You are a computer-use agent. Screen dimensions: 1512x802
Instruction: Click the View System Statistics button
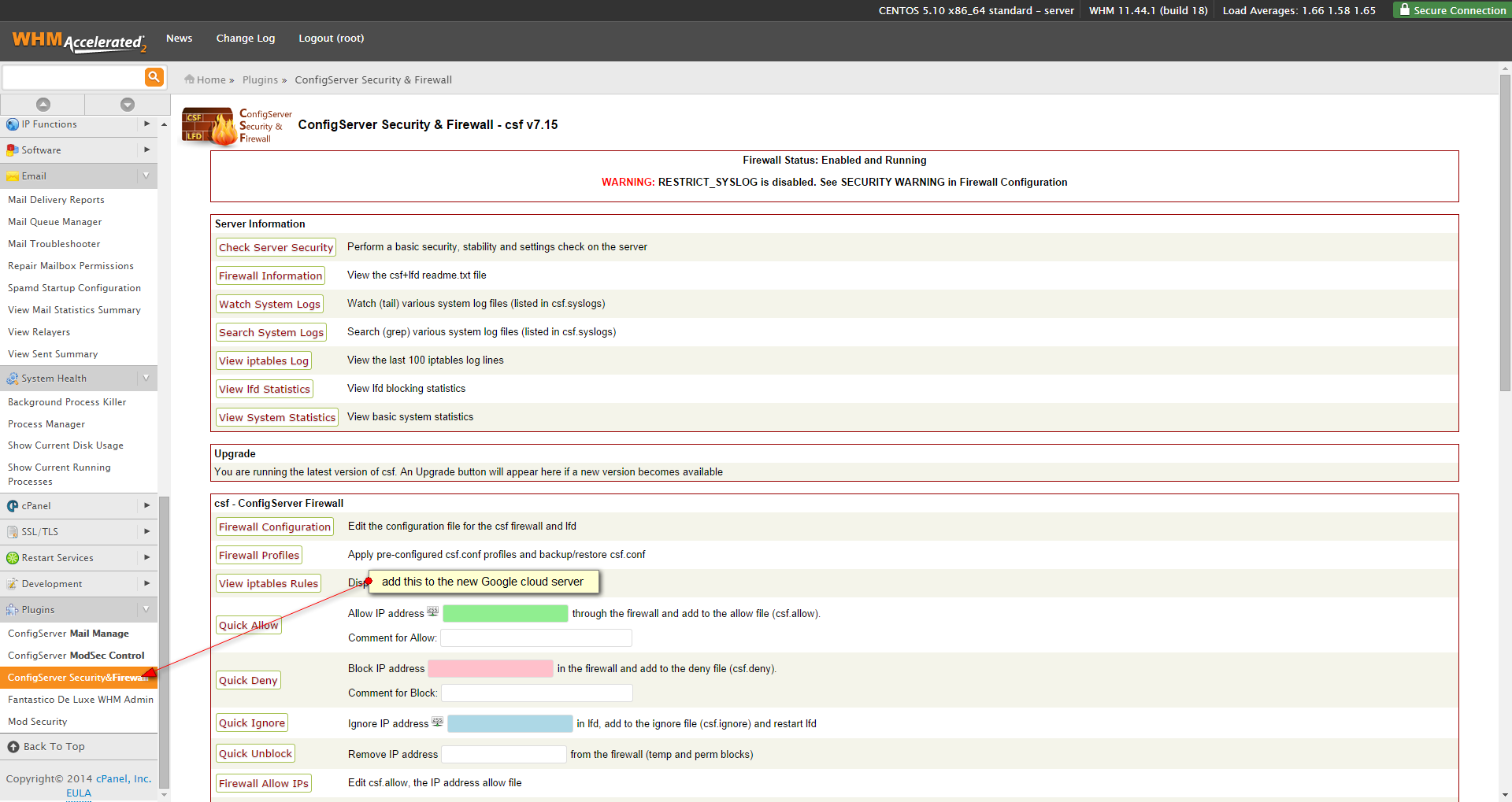tap(277, 417)
